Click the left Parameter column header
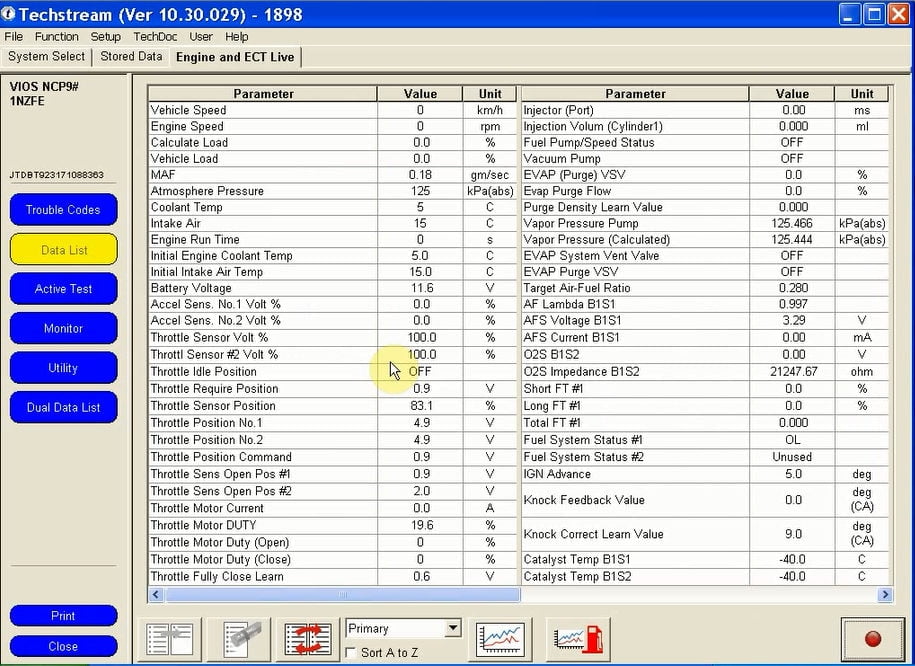 pyautogui.click(x=263, y=94)
